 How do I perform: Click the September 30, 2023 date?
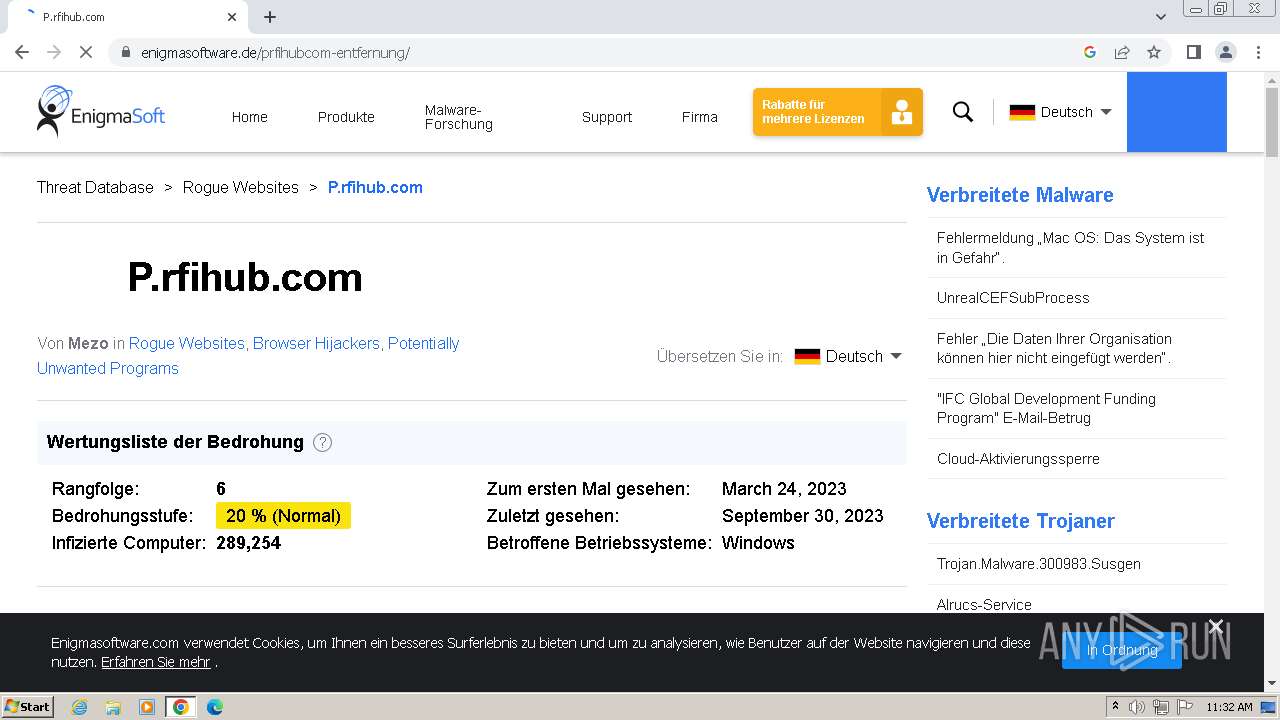tap(803, 516)
